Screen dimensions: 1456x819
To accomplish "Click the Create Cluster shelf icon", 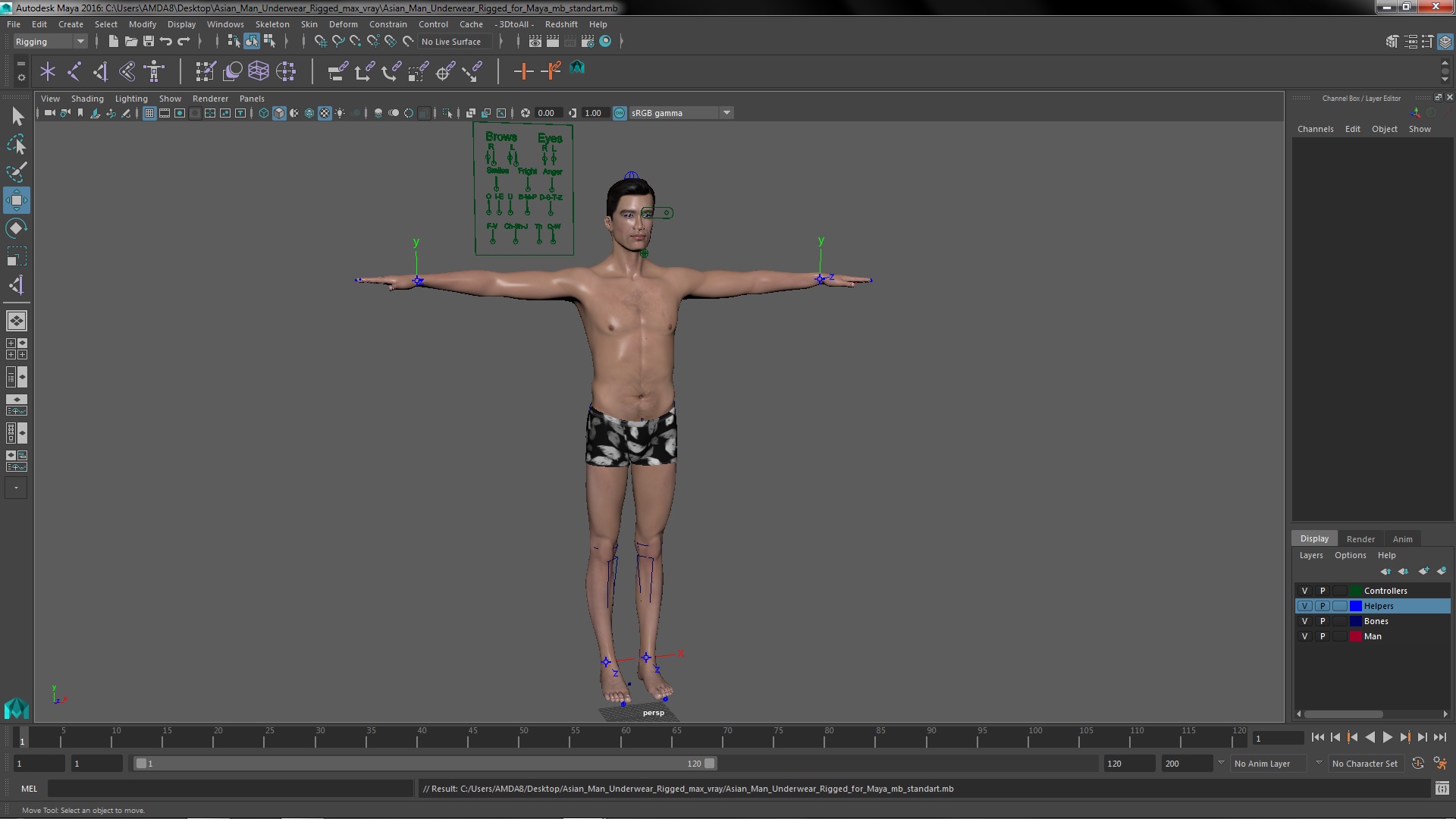I will (286, 71).
